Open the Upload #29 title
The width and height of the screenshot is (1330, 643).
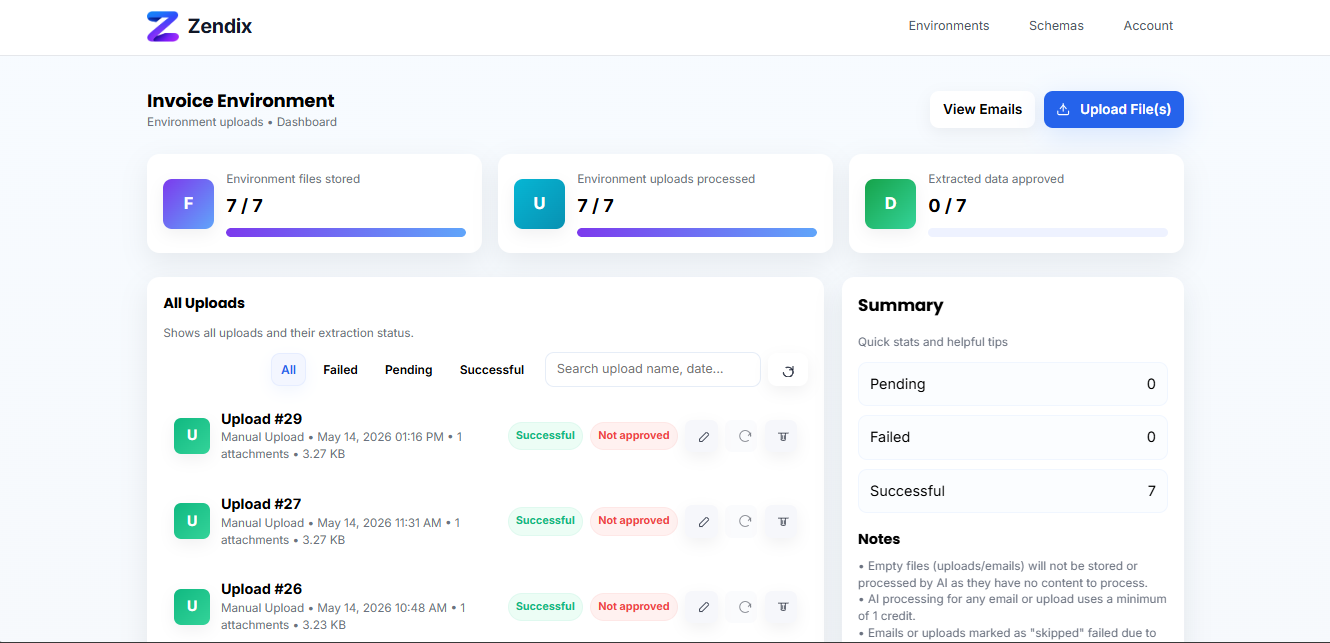261,419
